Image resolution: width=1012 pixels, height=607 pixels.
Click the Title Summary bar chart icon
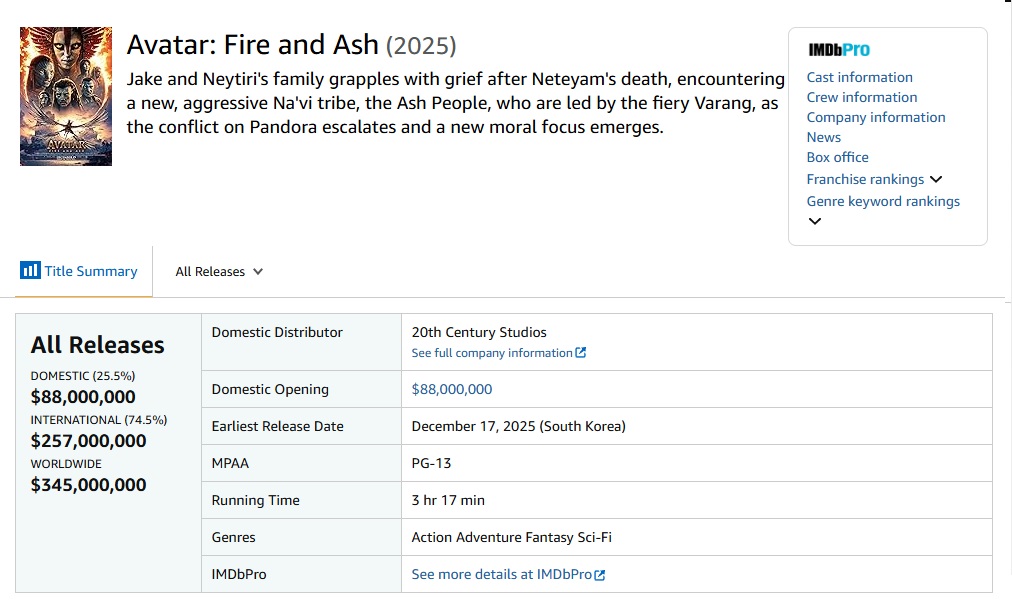(x=30, y=271)
